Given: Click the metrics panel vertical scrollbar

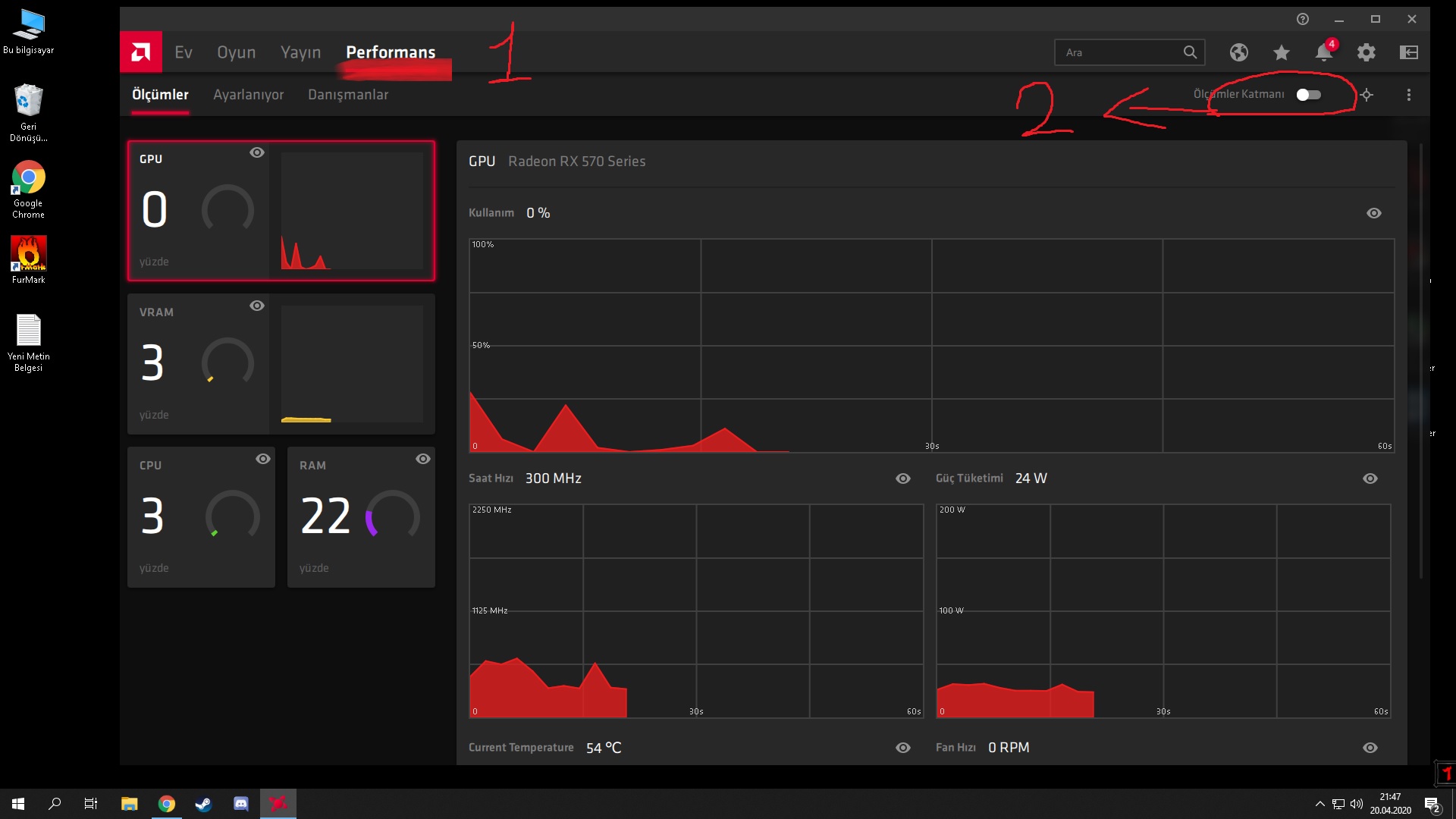Looking at the screenshot, I should pos(1421,360).
